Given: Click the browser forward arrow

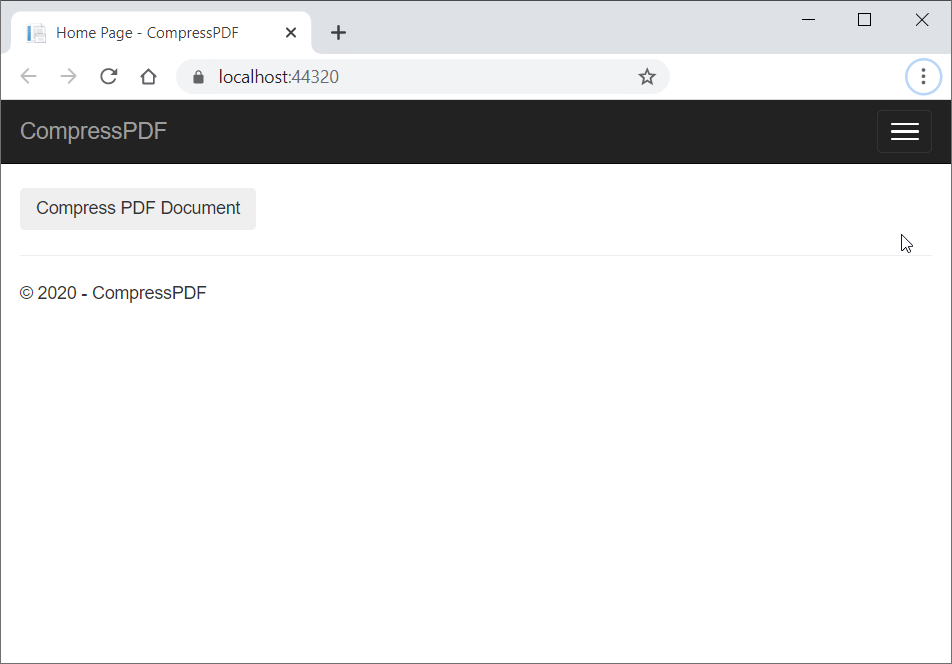Looking at the screenshot, I should click(68, 77).
